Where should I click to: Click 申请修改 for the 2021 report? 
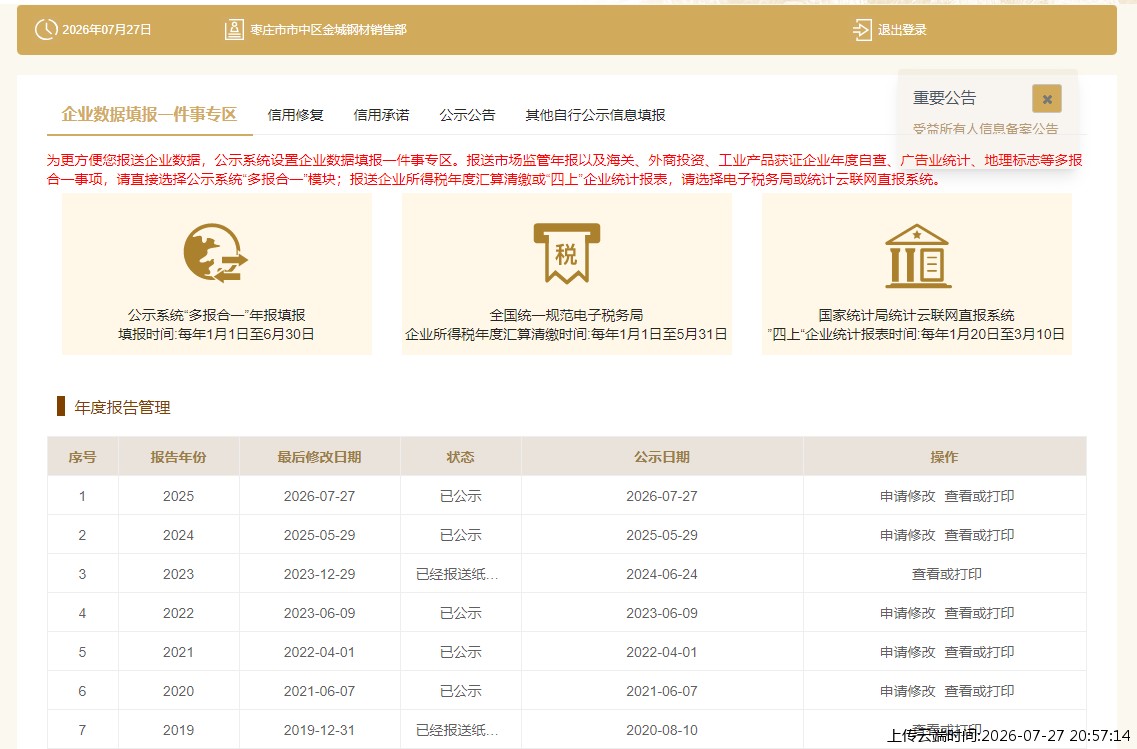(908, 652)
